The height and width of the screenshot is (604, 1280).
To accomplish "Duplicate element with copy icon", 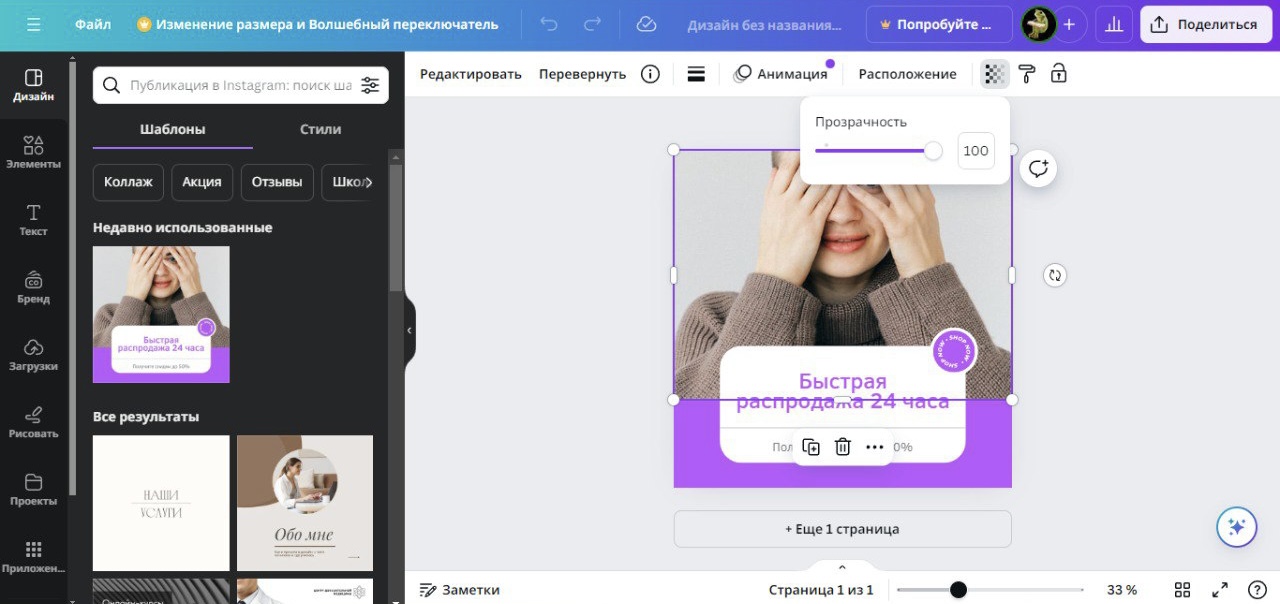I will (811, 447).
